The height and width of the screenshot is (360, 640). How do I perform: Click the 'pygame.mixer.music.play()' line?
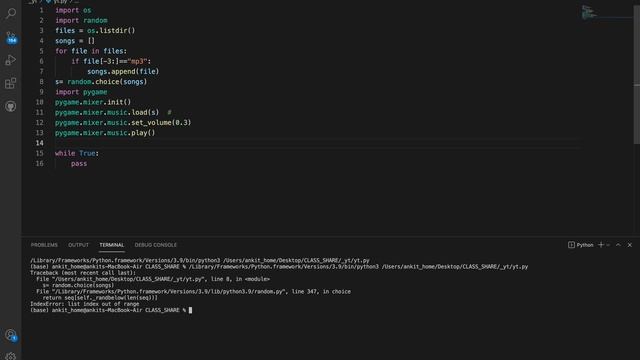105,133
